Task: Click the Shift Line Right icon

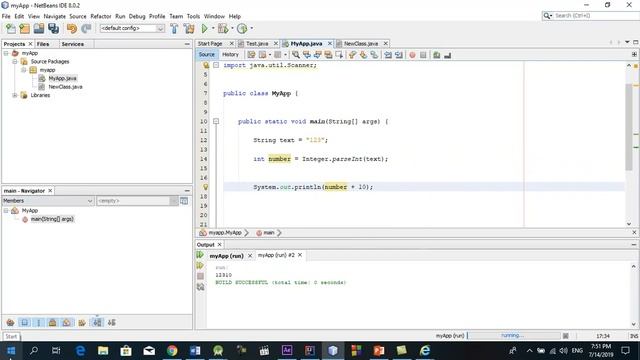Action: (x=399, y=55)
